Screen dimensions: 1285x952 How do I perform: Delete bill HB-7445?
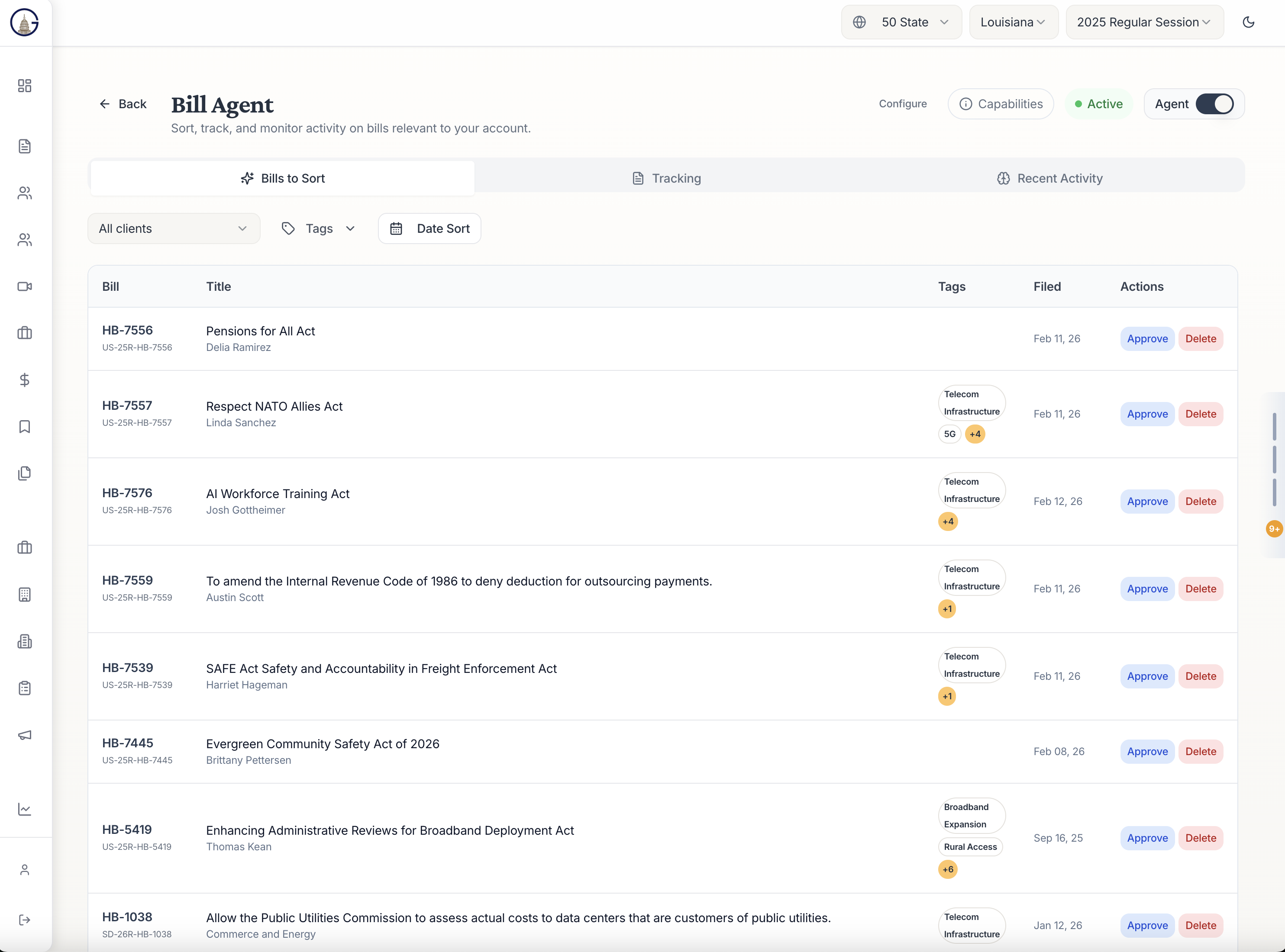point(1200,751)
